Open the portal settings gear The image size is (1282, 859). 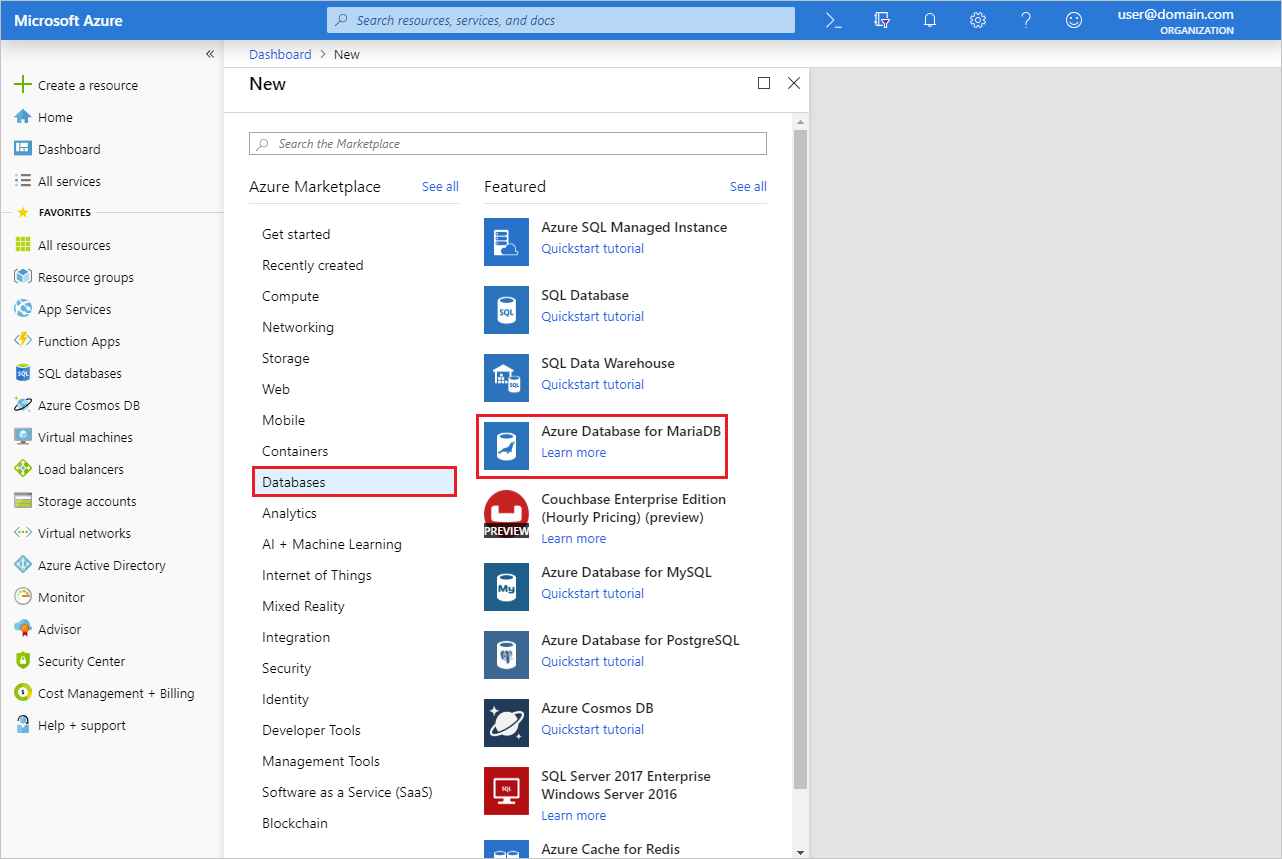click(977, 19)
